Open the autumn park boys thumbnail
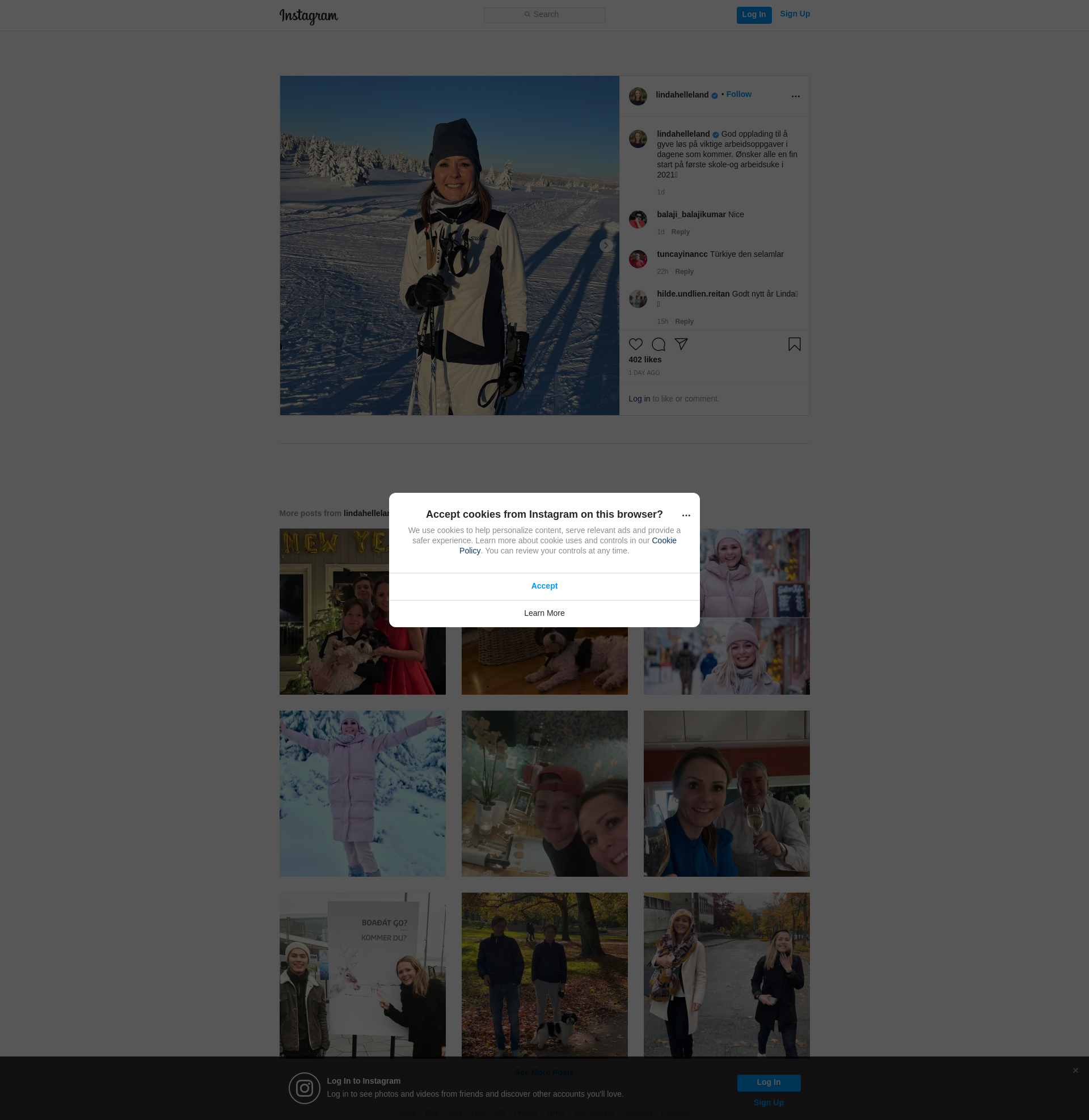The image size is (1089, 1120). (x=544, y=975)
